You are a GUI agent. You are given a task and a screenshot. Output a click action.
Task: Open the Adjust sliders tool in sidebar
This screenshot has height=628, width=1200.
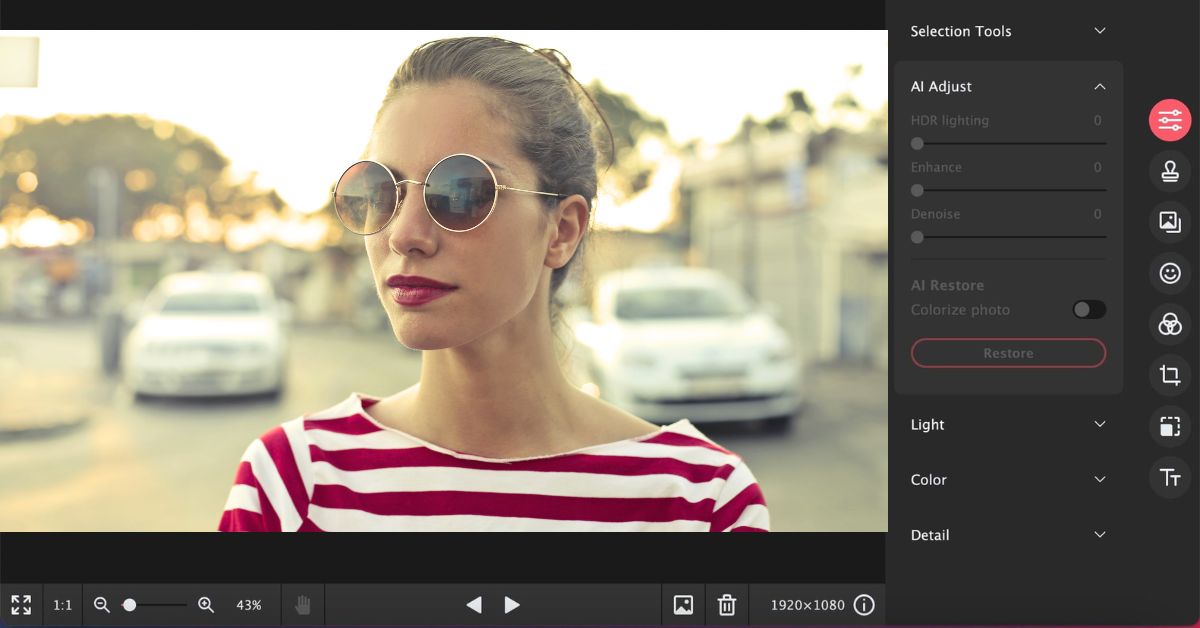tap(1169, 120)
